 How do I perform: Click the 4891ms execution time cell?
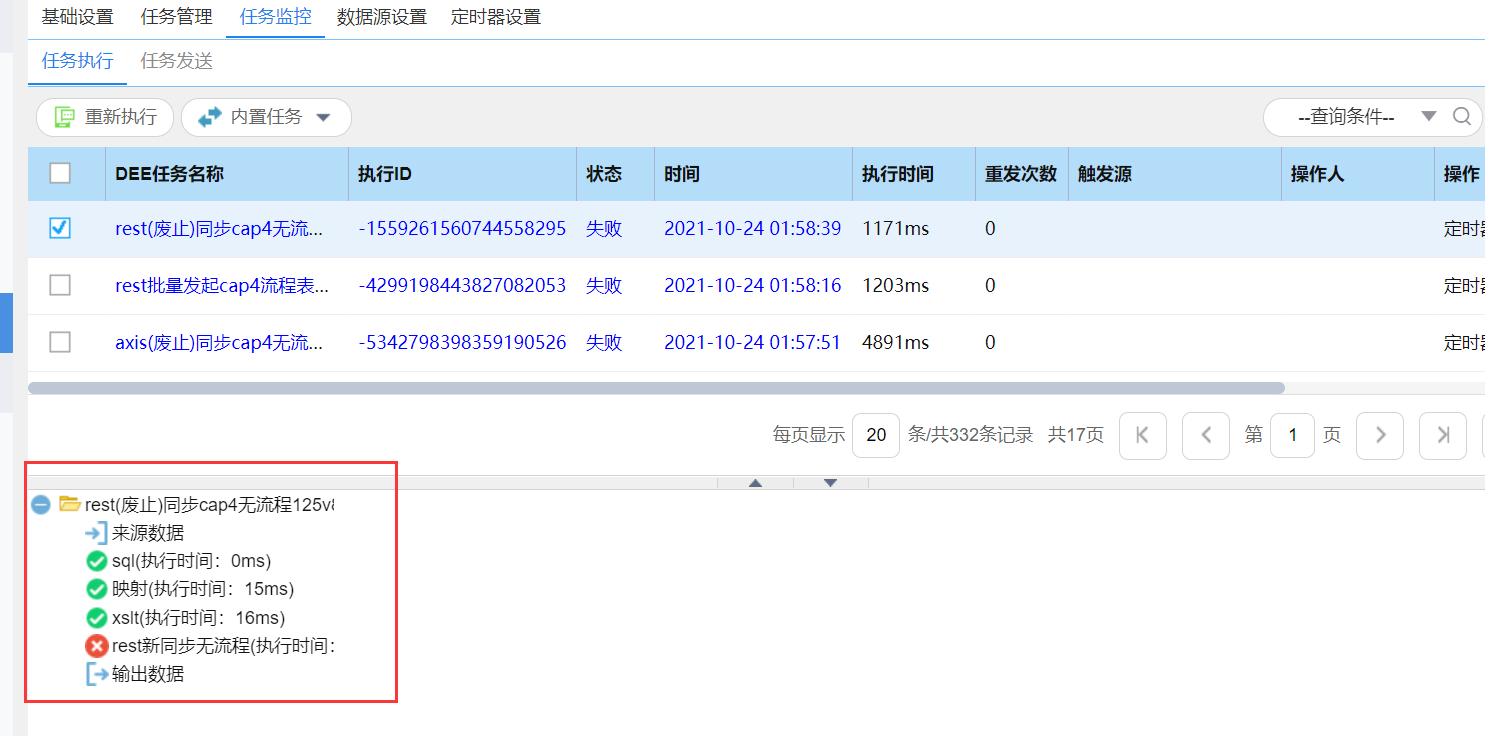click(896, 343)
